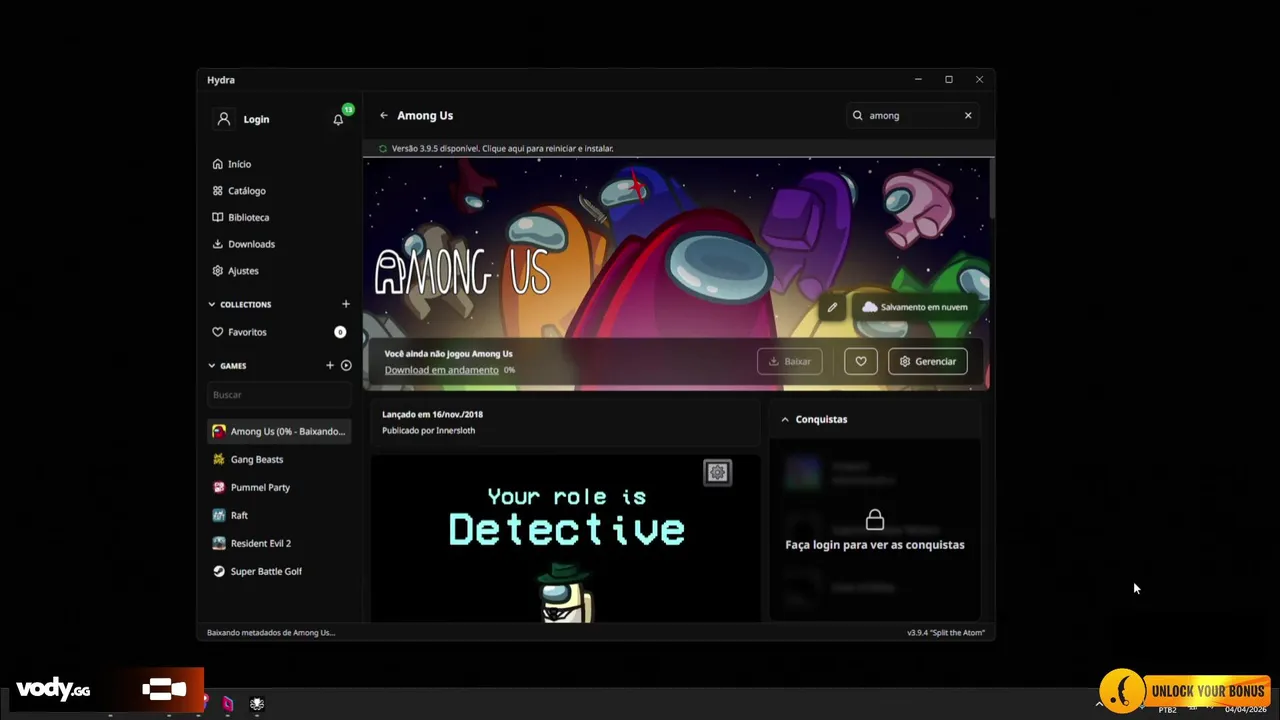Minimize the Hydra window
Viewport: 1280px width, 720px height.
click(x=918, y=80)
